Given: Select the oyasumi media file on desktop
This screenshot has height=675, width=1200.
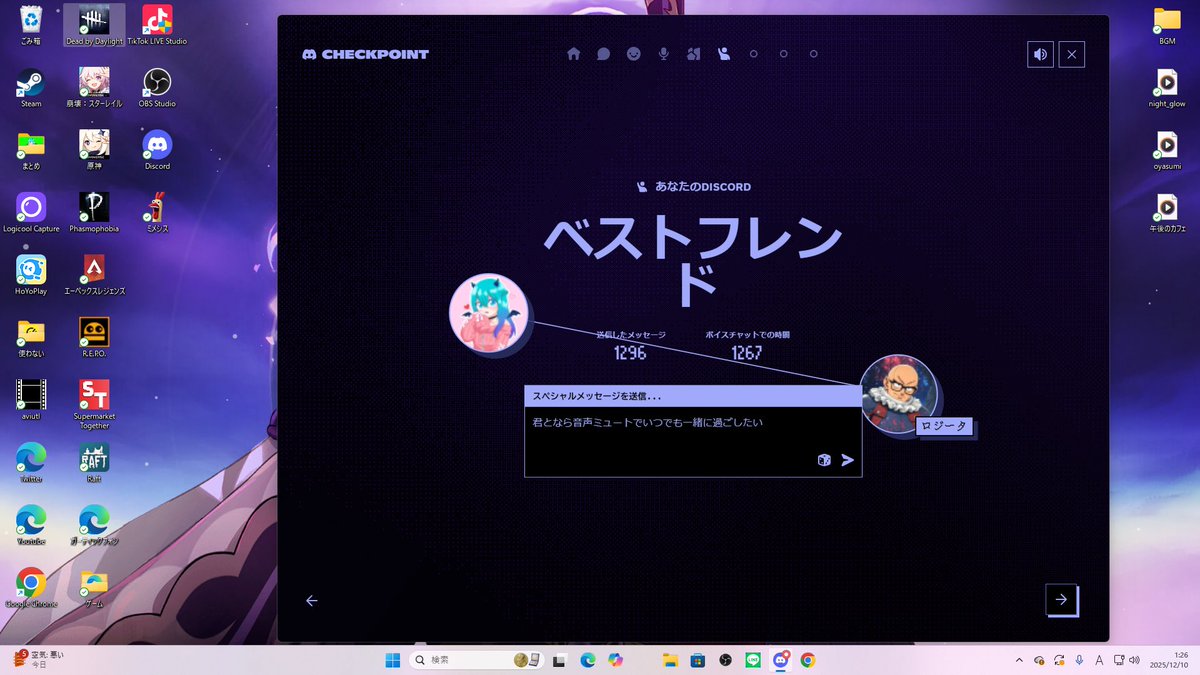Looking at the screenshot, I should (1167, 151).
